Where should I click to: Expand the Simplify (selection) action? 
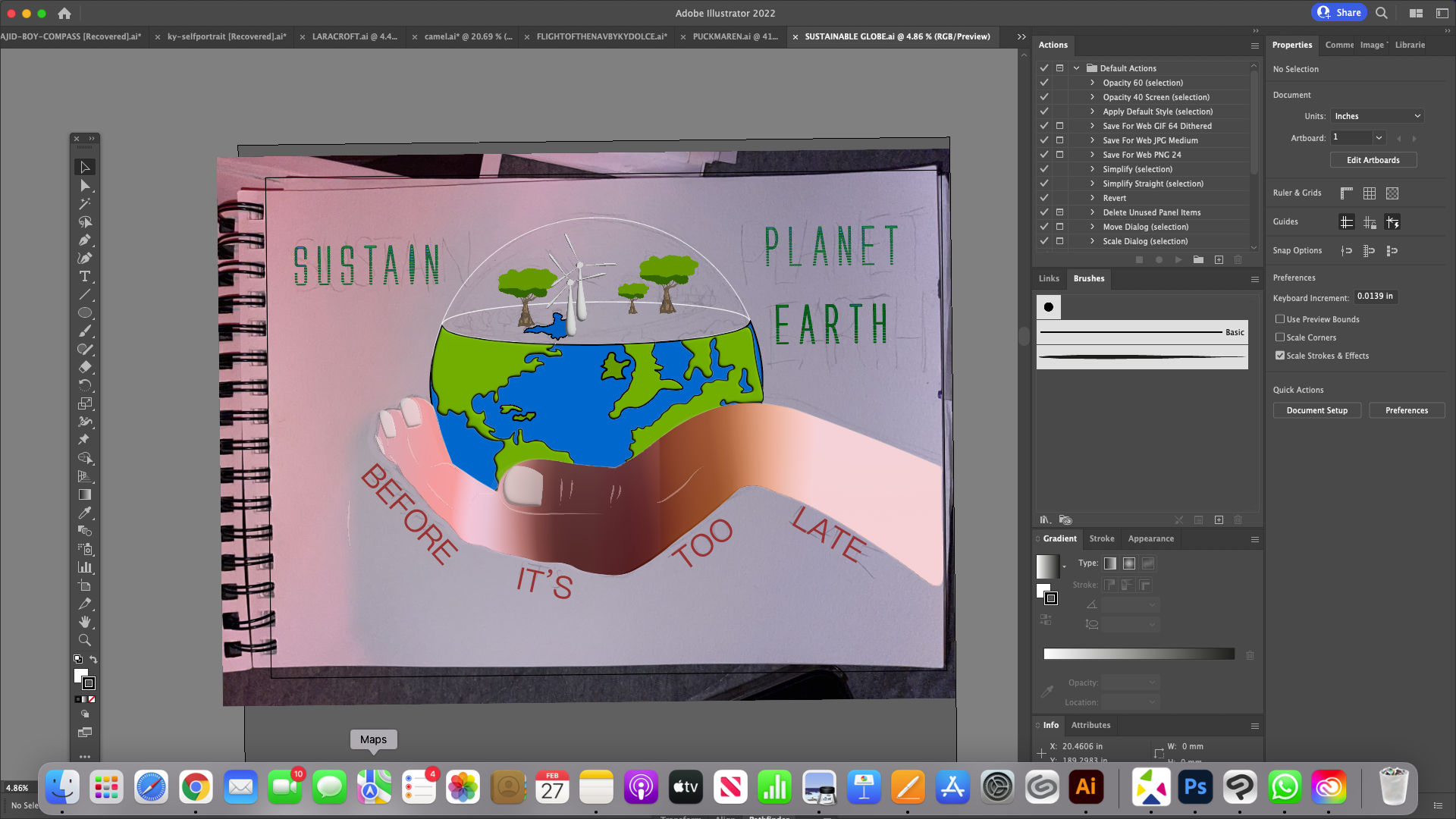click(1092, 169)
